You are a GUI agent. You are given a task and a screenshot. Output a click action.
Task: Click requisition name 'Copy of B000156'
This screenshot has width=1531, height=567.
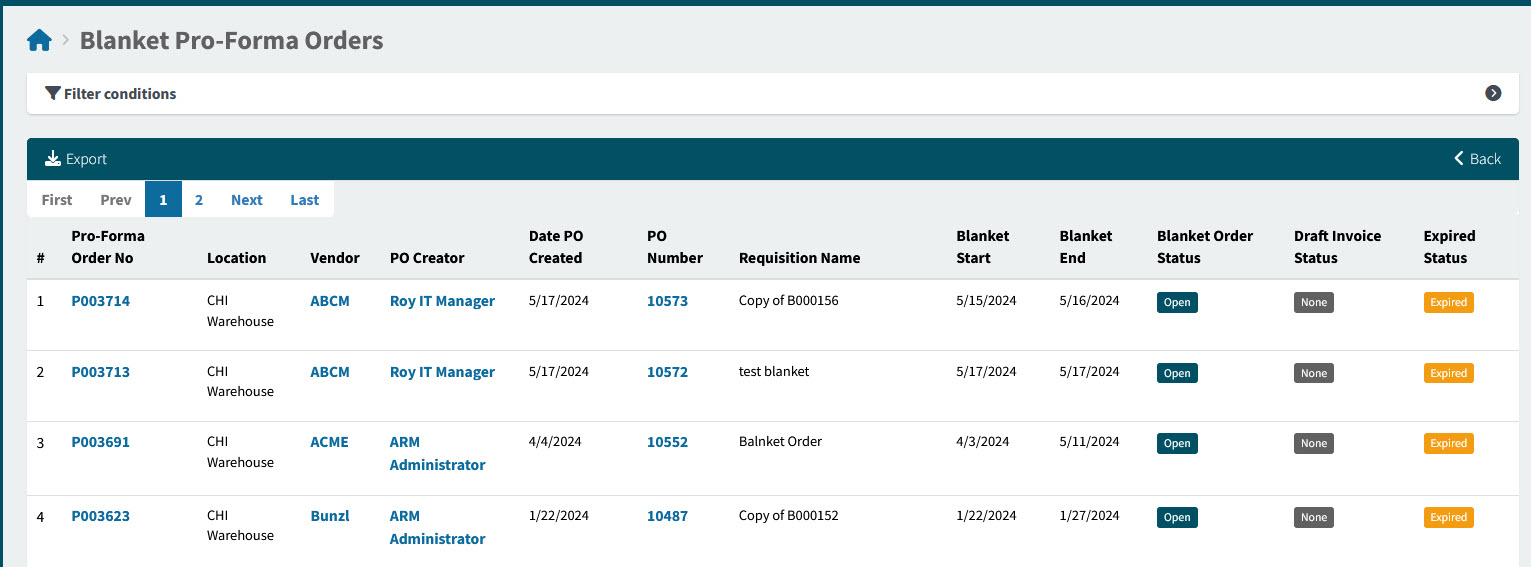788,300
